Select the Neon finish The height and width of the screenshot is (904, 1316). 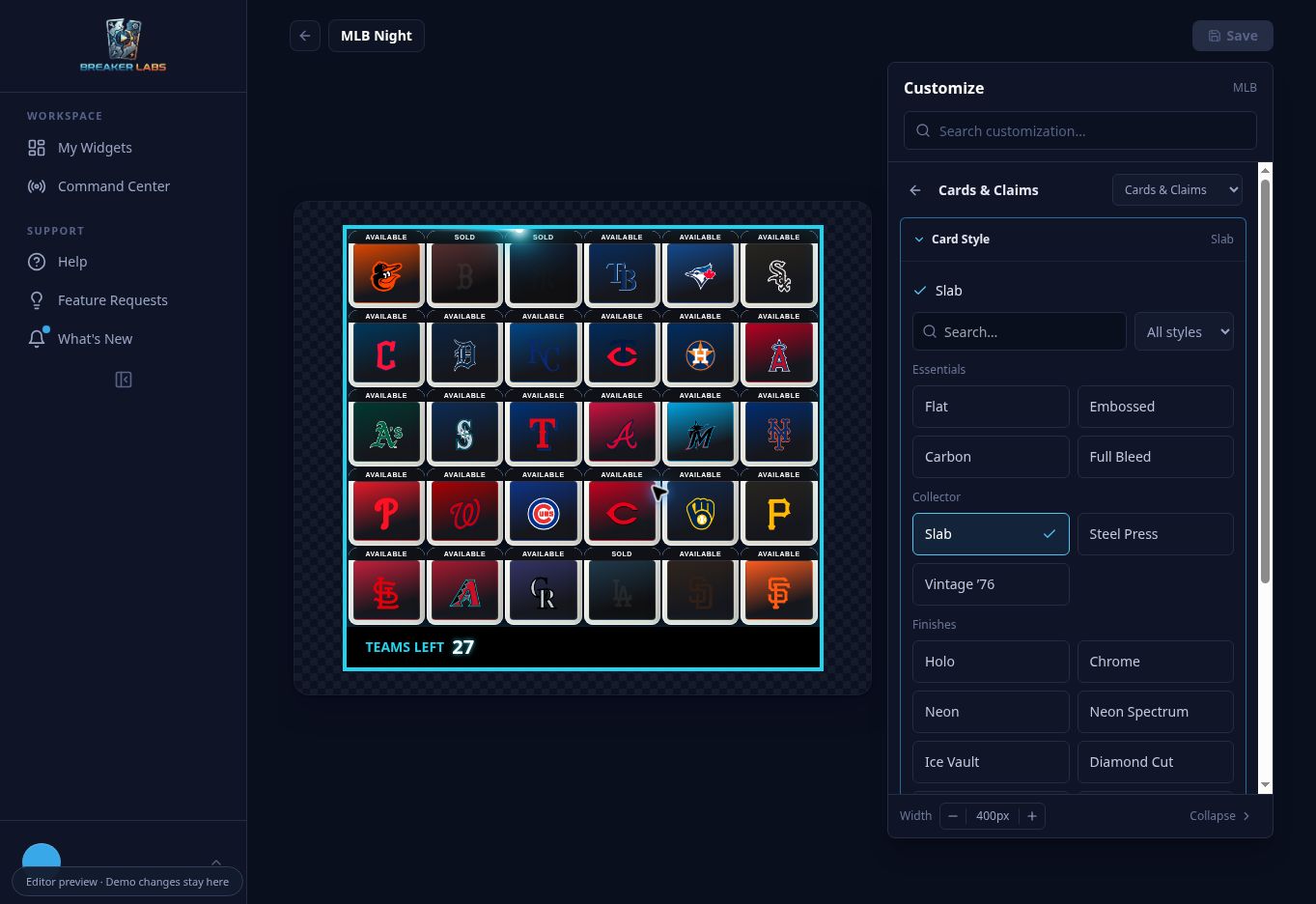pos(991,712)
